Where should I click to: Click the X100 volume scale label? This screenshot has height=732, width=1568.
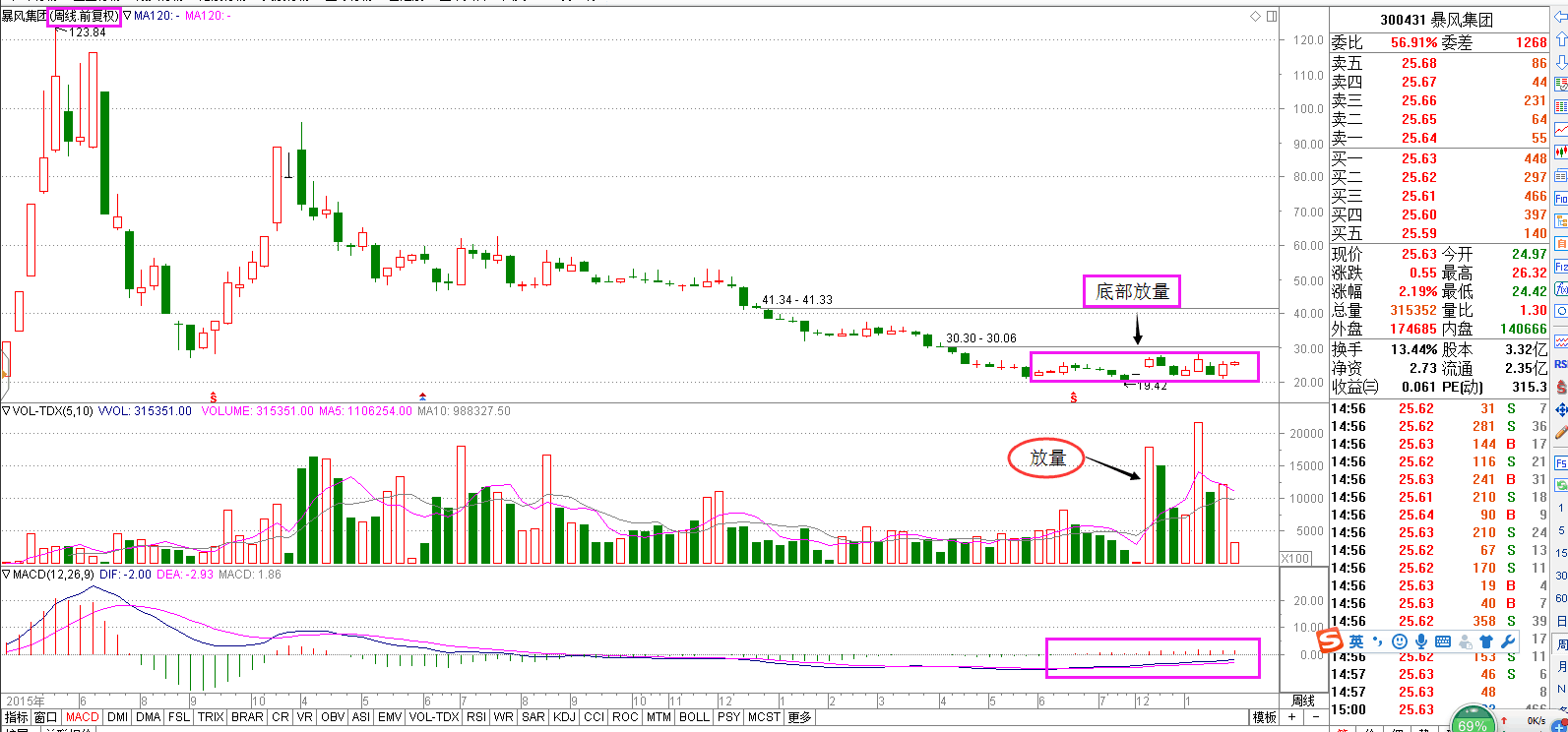[x=1295, y=558]
